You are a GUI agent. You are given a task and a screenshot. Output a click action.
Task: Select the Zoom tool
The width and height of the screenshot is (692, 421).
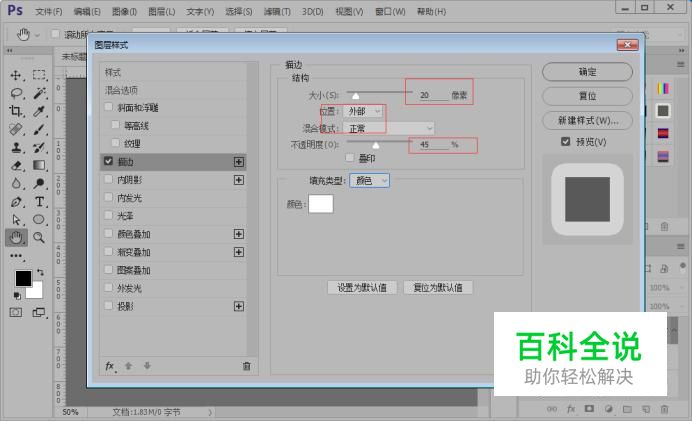tap(39, 238)
